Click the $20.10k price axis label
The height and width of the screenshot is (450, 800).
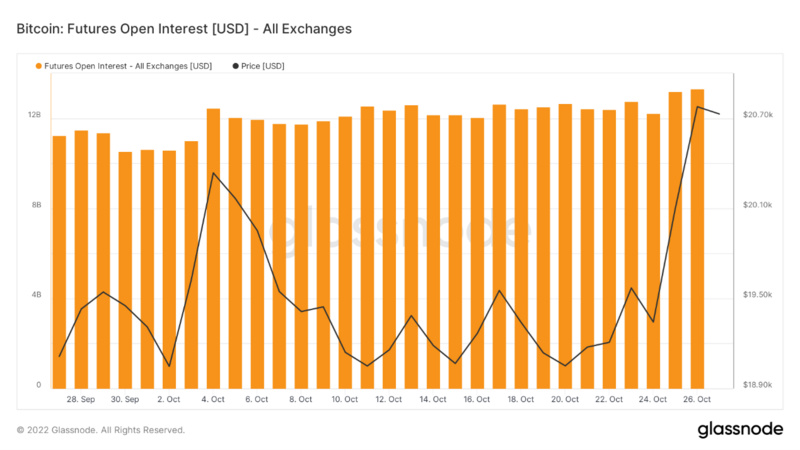tap(757, 205)
